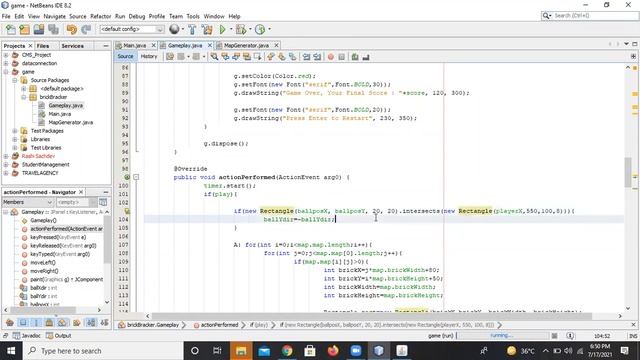640x360 pixels.
Task: Open Google Chrome from the taskbar
Action: tap(287, 351)
